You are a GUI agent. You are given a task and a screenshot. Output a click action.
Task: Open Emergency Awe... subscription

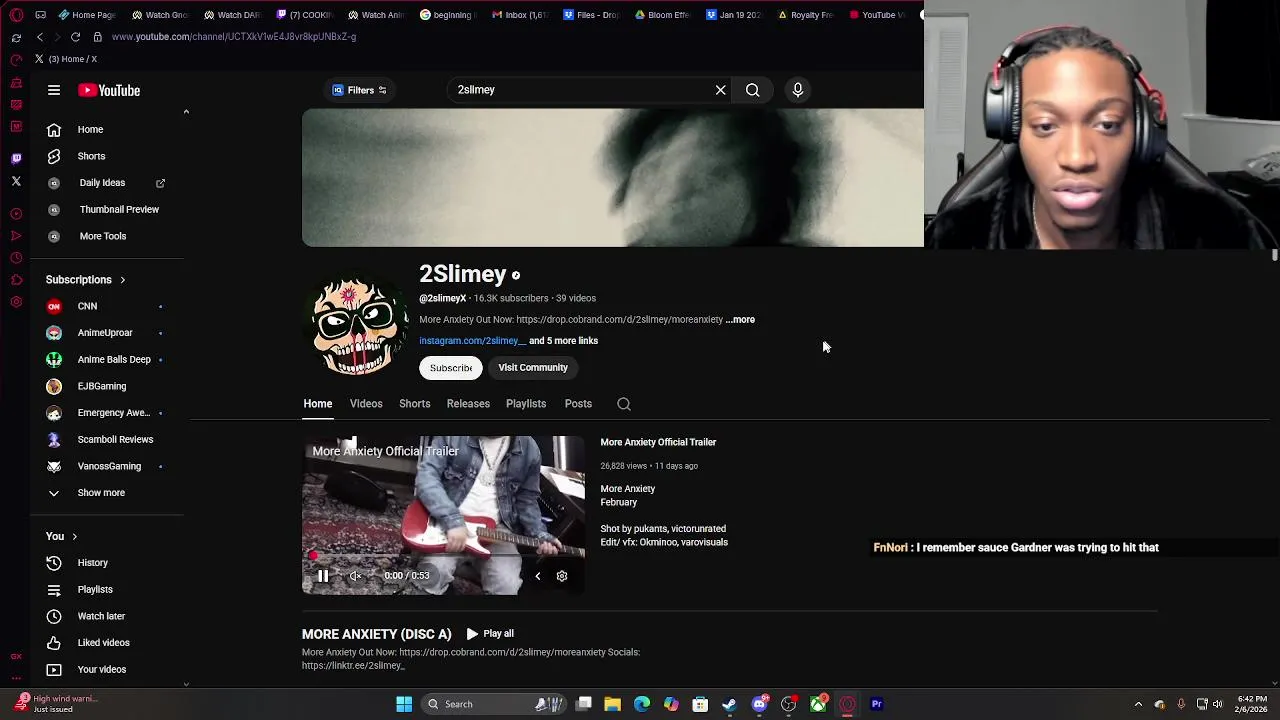click(113, 412)
